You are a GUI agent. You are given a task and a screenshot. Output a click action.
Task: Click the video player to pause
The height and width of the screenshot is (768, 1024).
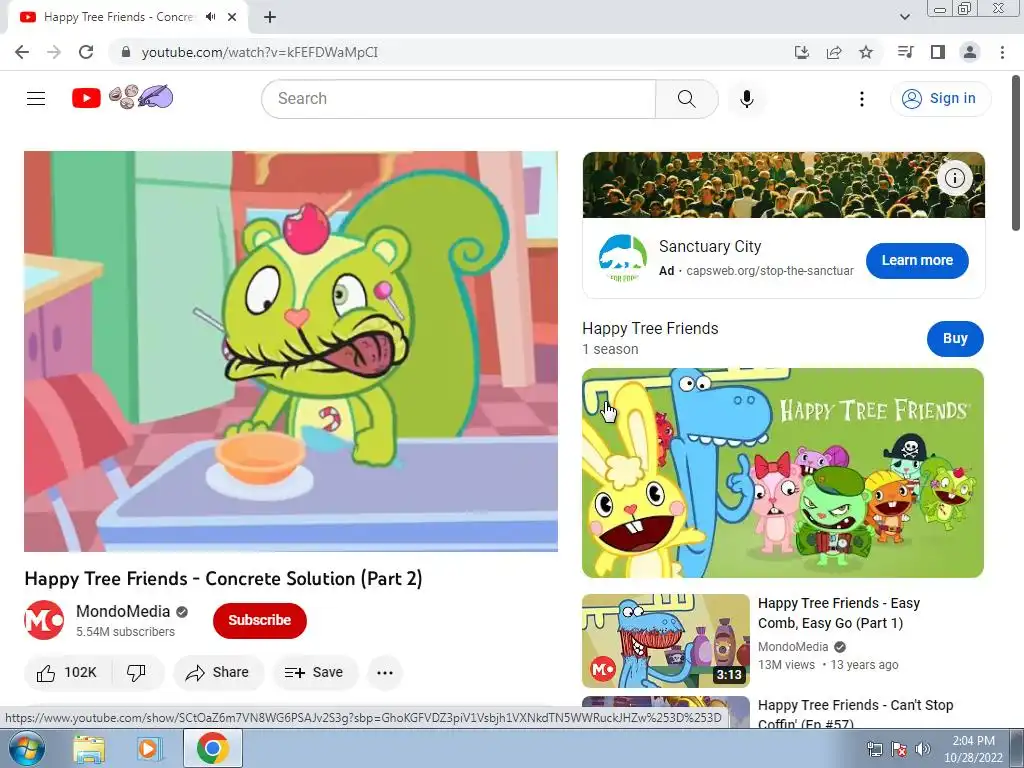click(291, 351)
